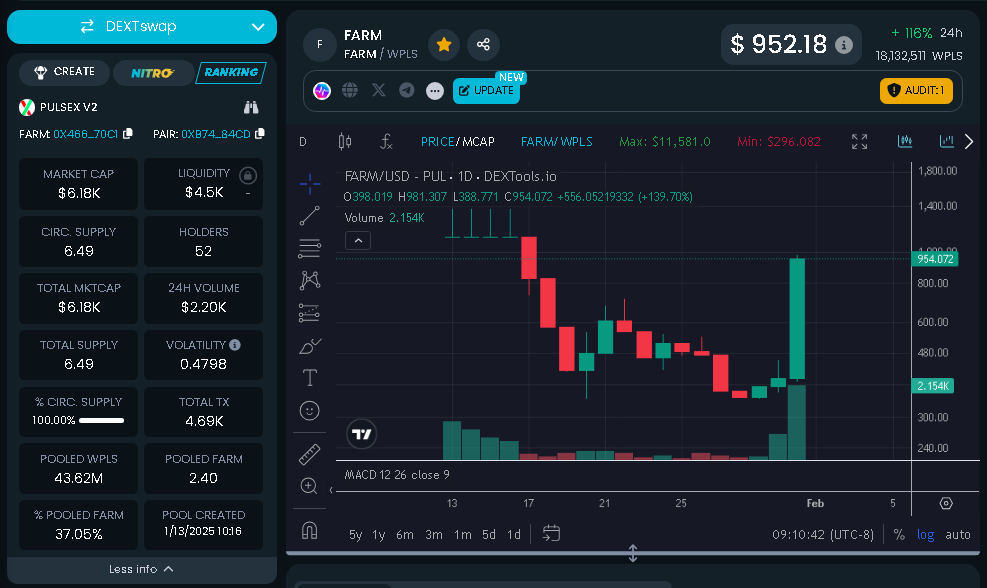The height and width of the screenshot is (588, 987).
Task: Toggle percent scale mode
Action: tap(899, 534)
